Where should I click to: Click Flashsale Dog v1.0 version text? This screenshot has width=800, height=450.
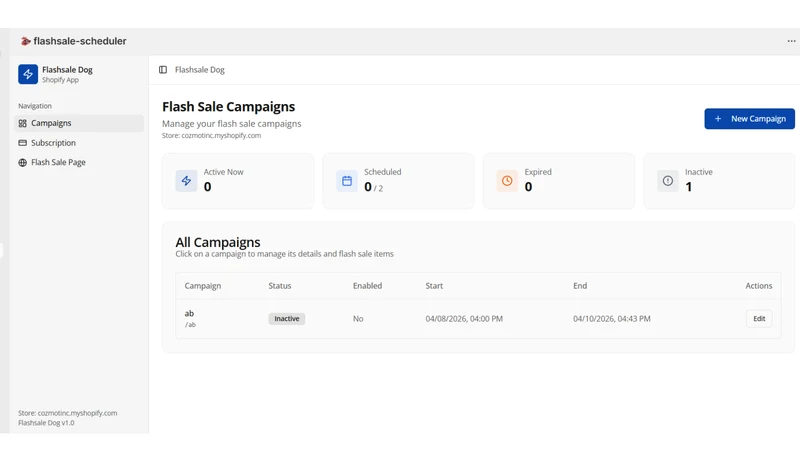pos(46,423)
